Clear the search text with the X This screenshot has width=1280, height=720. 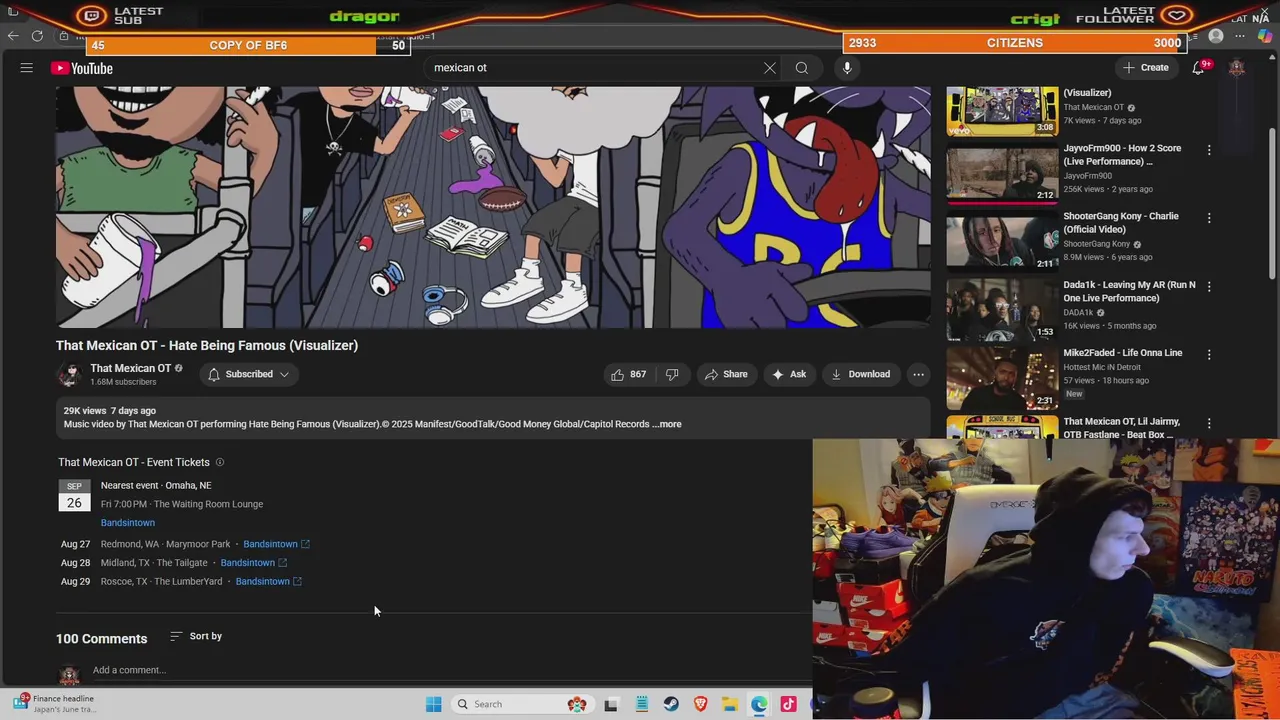pyautogui.click(x=770, y=68)
